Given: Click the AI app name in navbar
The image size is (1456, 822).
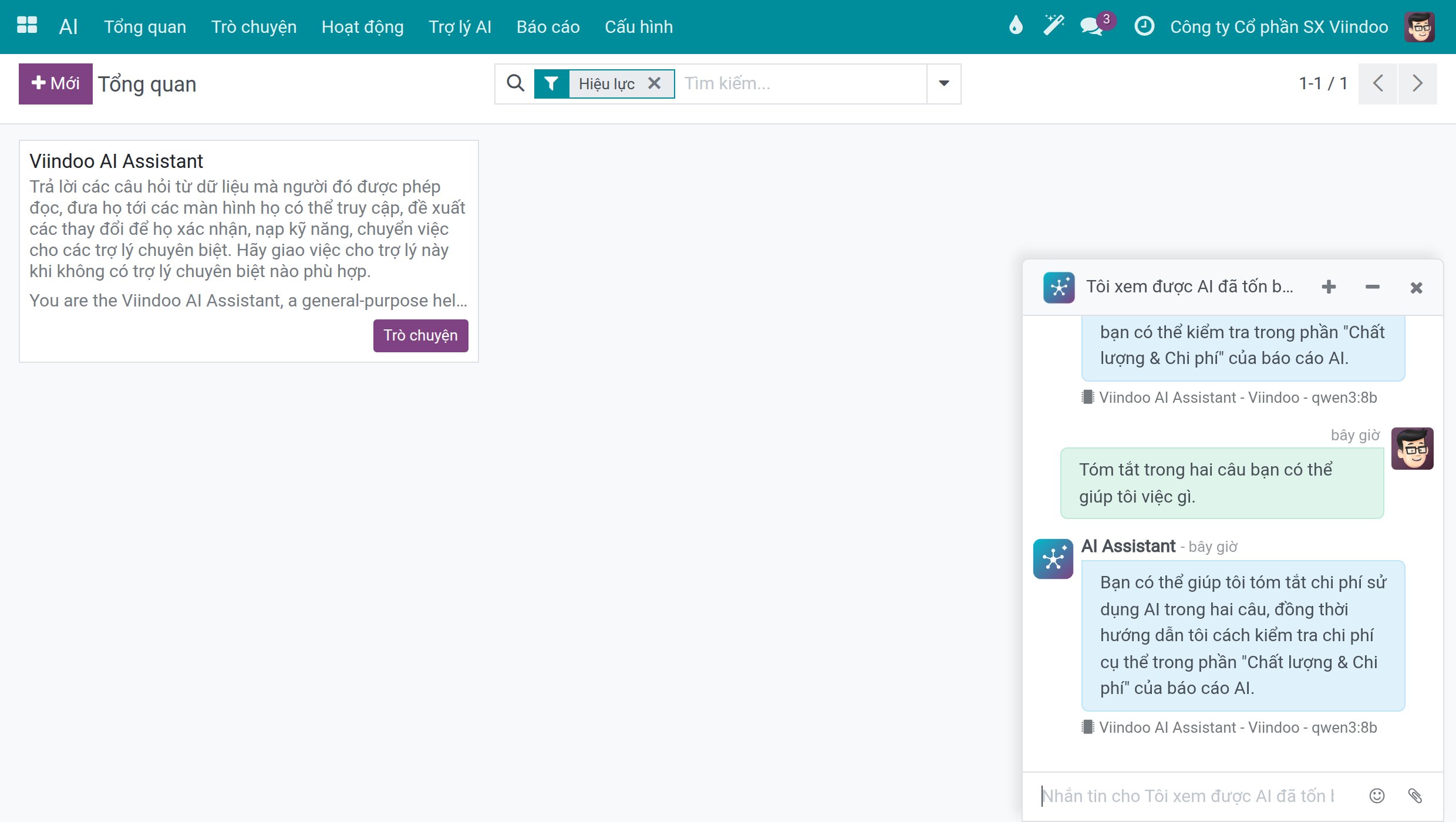Looking at the screenshot, I should pyautogui.click(x=68, y=26).
